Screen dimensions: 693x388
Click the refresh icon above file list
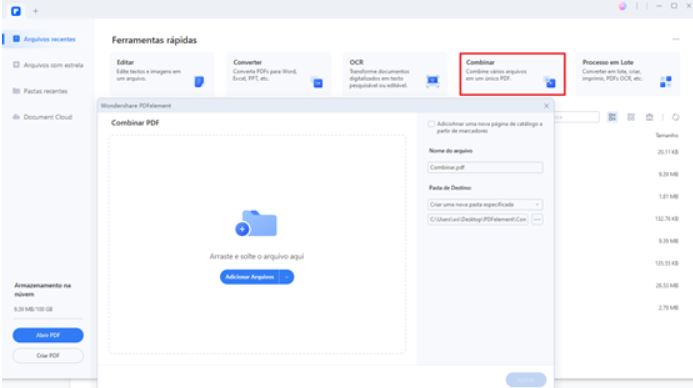675,117
